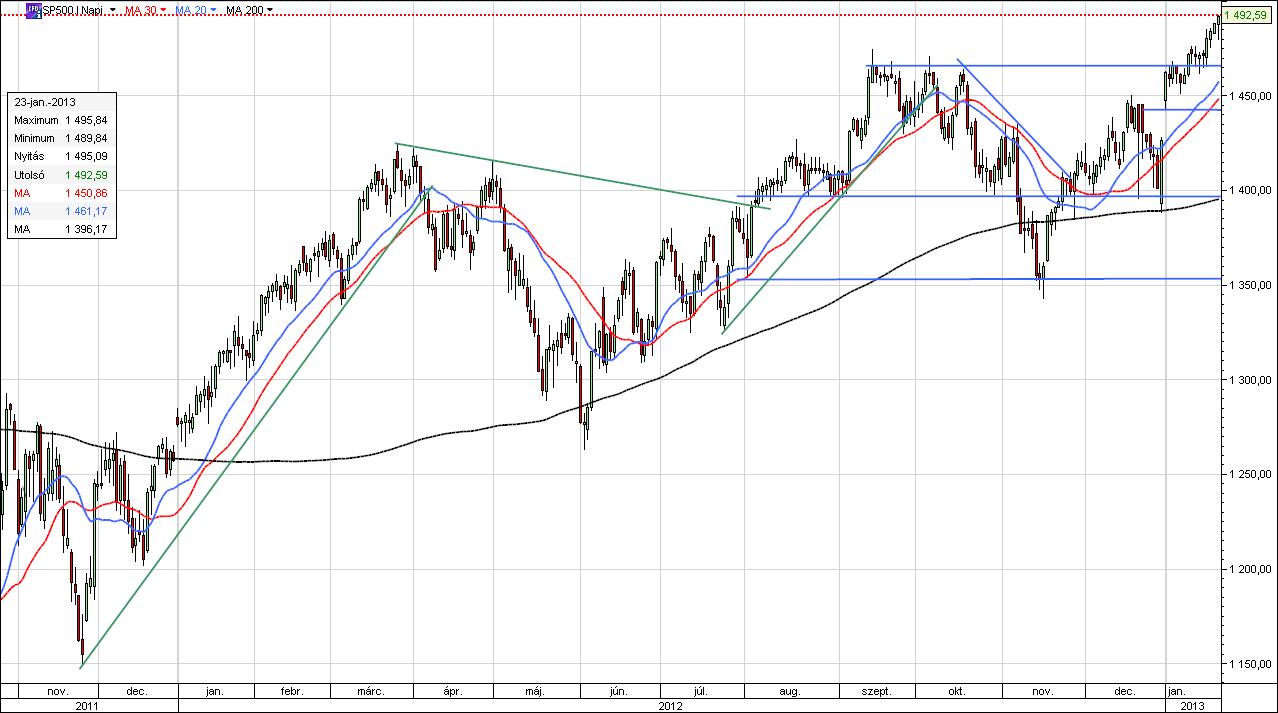This screenshot has height=713, width=1278.
Task: Click the febr. month label on time axis
Action: pos(291,690)
